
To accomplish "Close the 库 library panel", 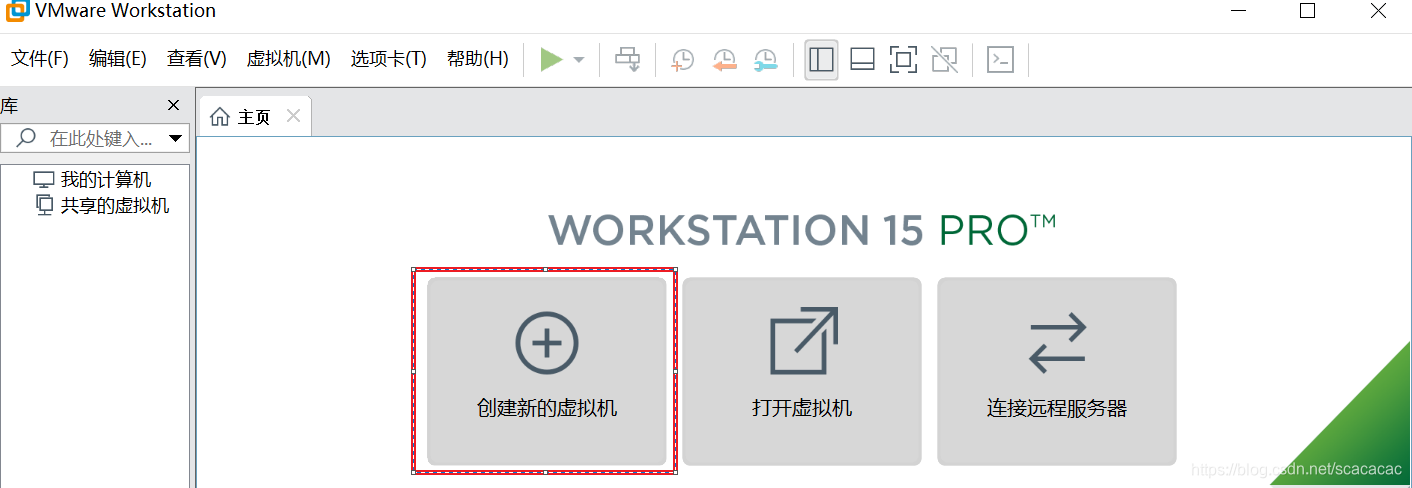I will (174, 105).
